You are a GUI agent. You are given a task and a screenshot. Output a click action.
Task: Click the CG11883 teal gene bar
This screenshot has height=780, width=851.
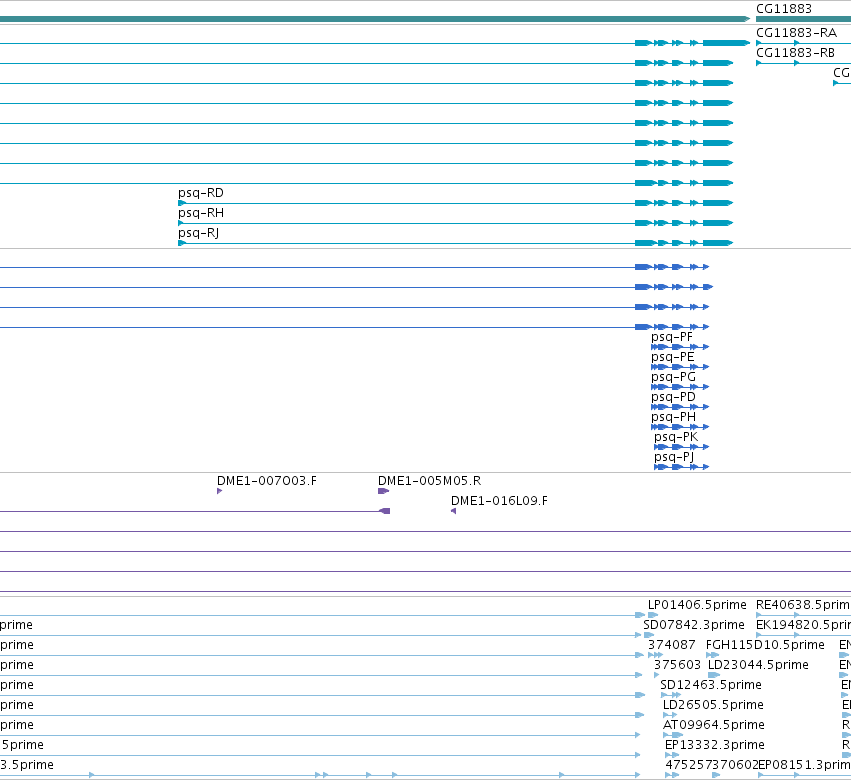coord(803,19)
